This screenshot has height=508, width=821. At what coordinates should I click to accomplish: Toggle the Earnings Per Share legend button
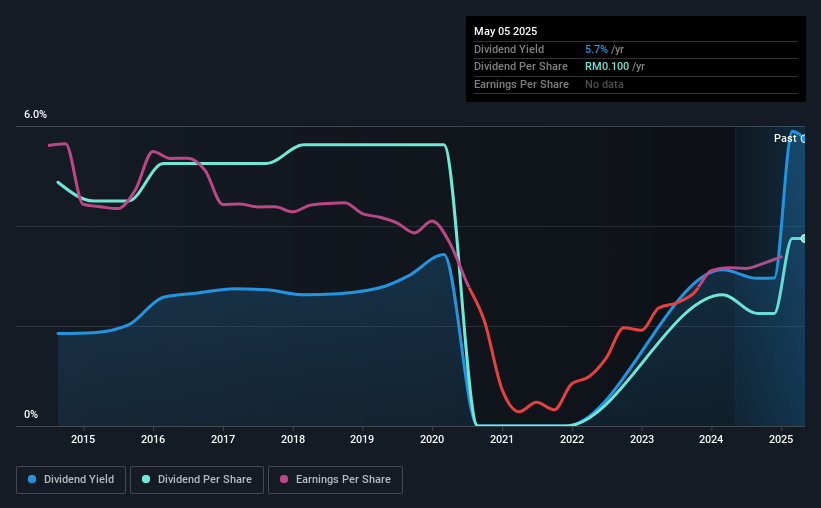click(335, 480)
